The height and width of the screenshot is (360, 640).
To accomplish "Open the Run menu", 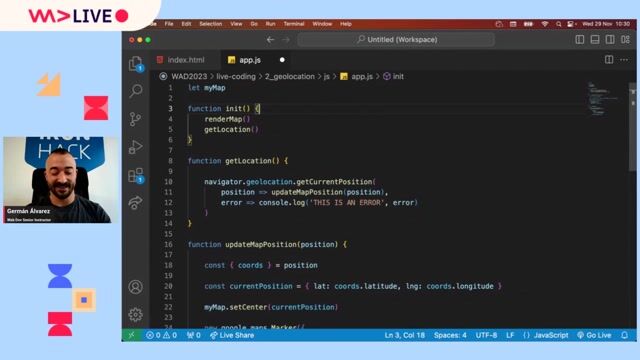I will pos(270,24).
